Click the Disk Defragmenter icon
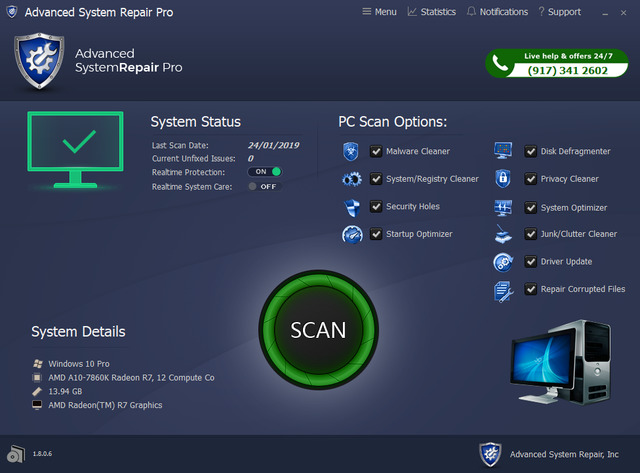The image size is (640, 473). (x=503, y=152)
